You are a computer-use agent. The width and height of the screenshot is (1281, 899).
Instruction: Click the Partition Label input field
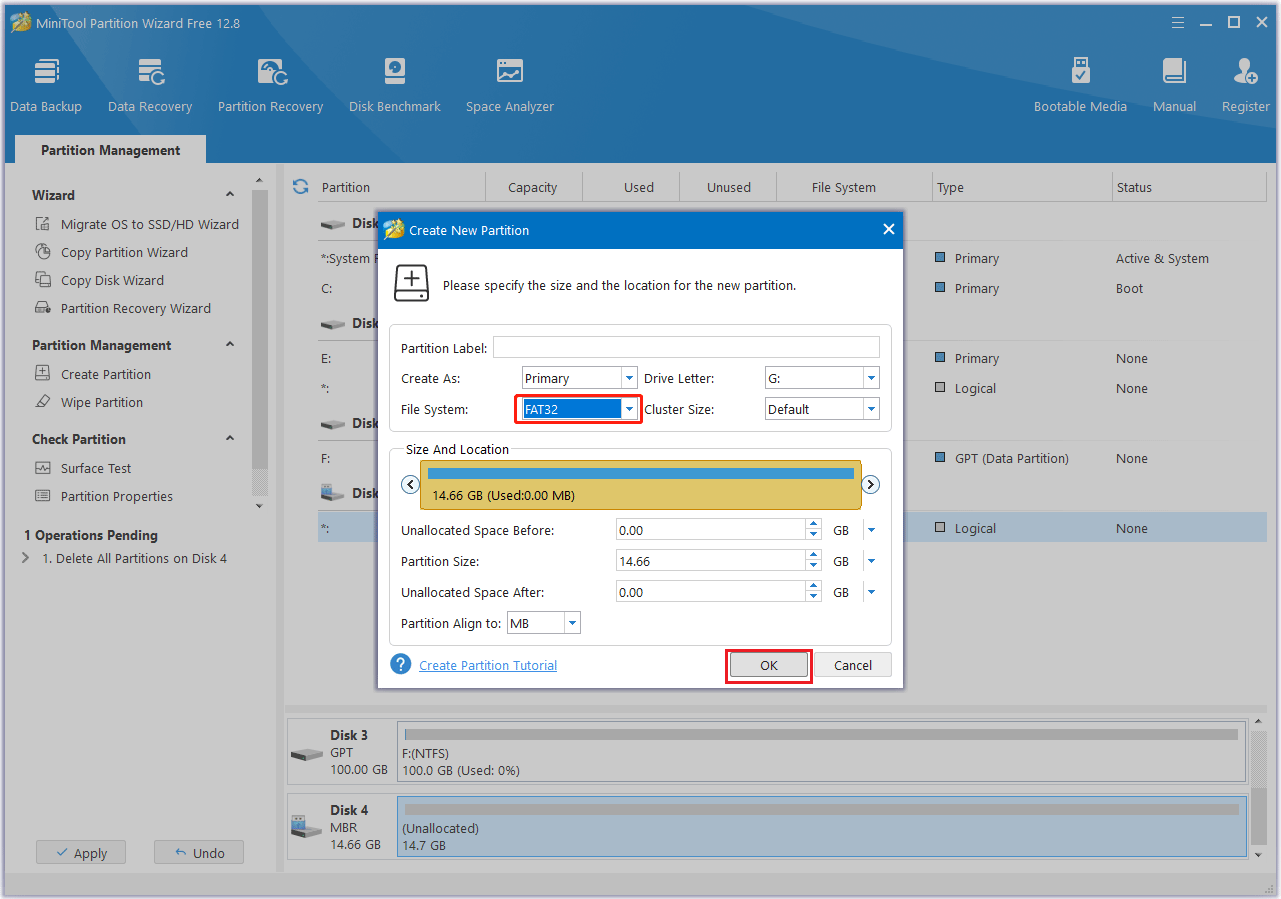(686, 347)
